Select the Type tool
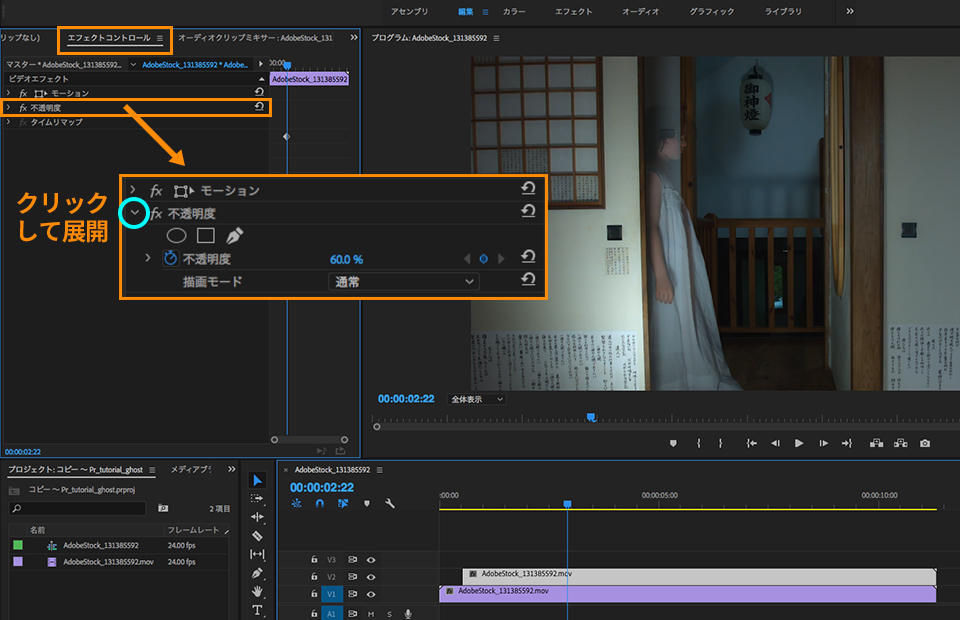The image size is (960, 620). click(x=258, y=610)
